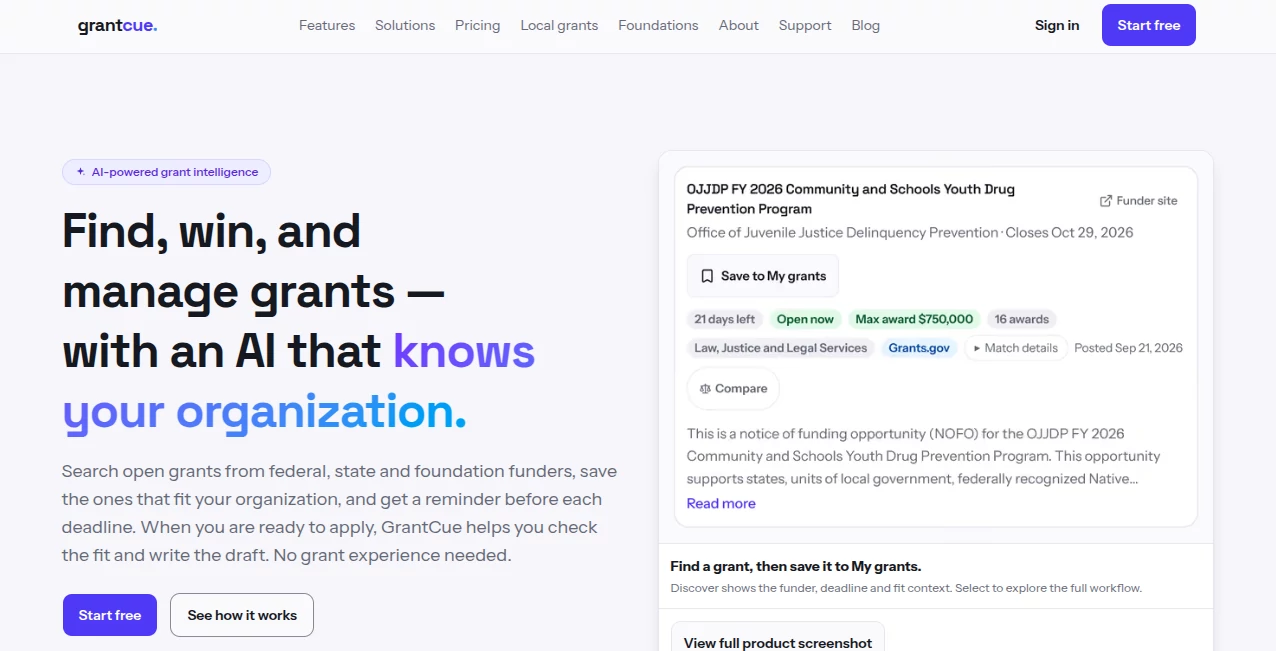1276x651 pixels.
Task: Click the sparkle icon in the AI-powered badge
Action: pyautogui.click(x=81, y=172)
